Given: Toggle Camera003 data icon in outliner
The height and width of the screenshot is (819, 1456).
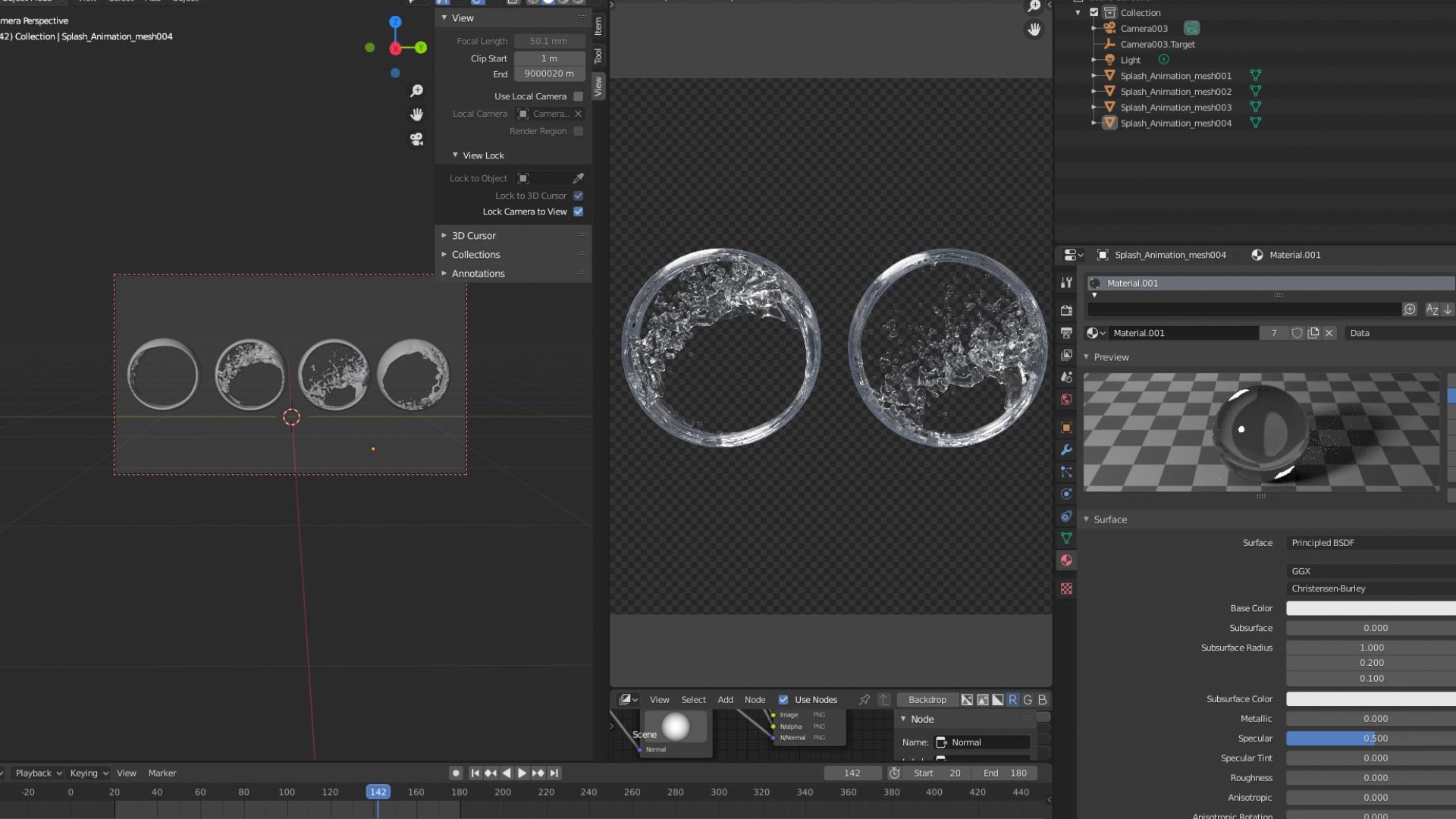Looking at the screenshot, I should 1191,28.
